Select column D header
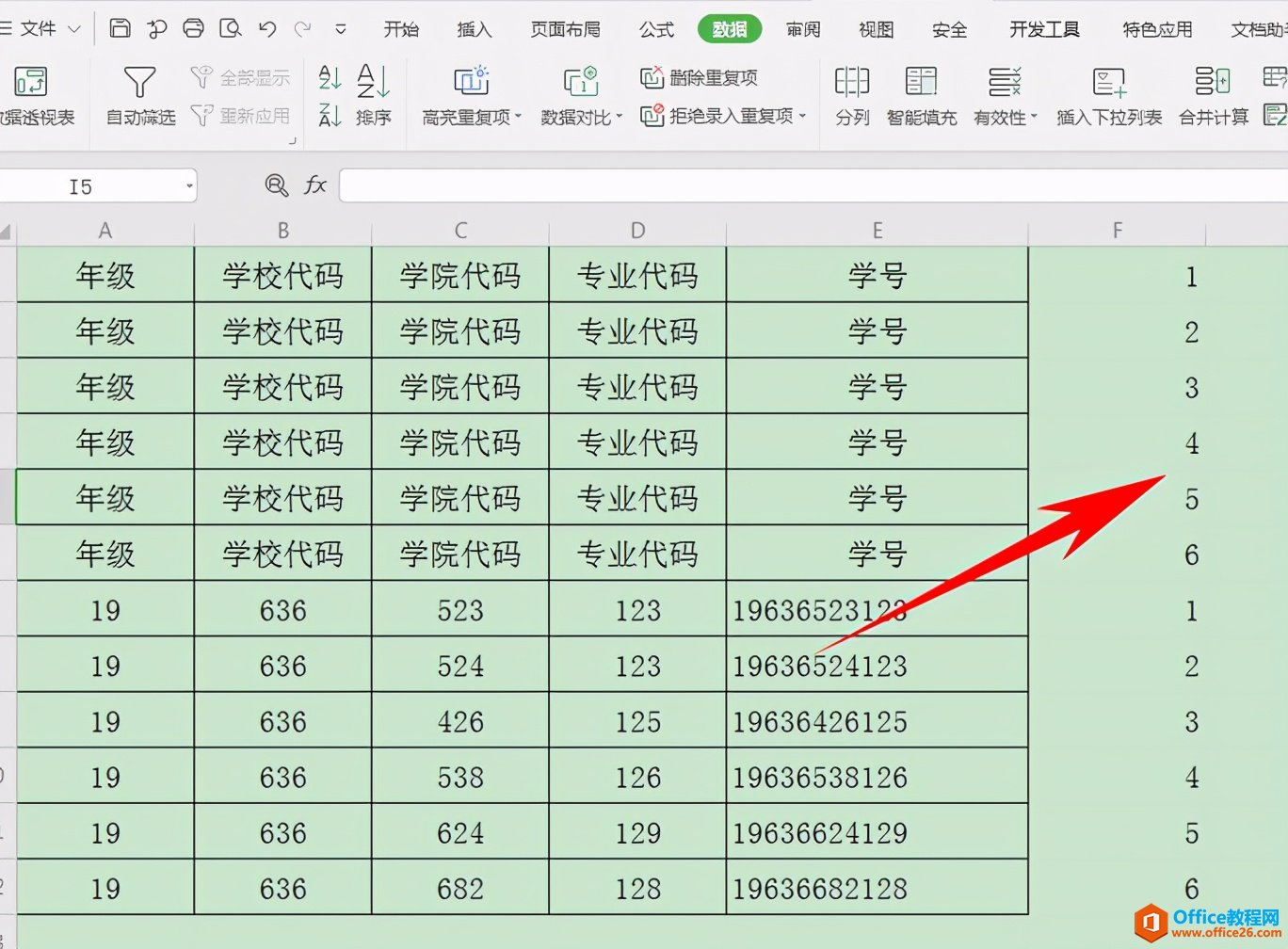This screenshot has width=1288, height=949. (637, 231)
